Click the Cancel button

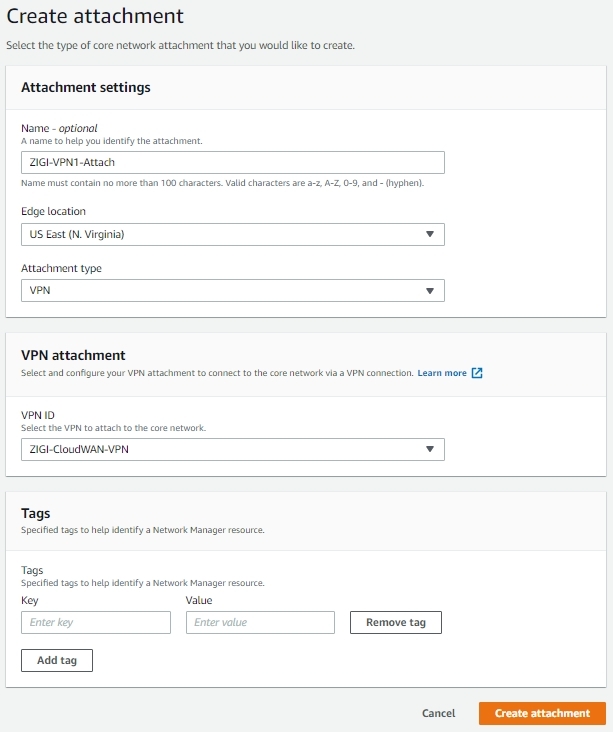coord(438,713)
